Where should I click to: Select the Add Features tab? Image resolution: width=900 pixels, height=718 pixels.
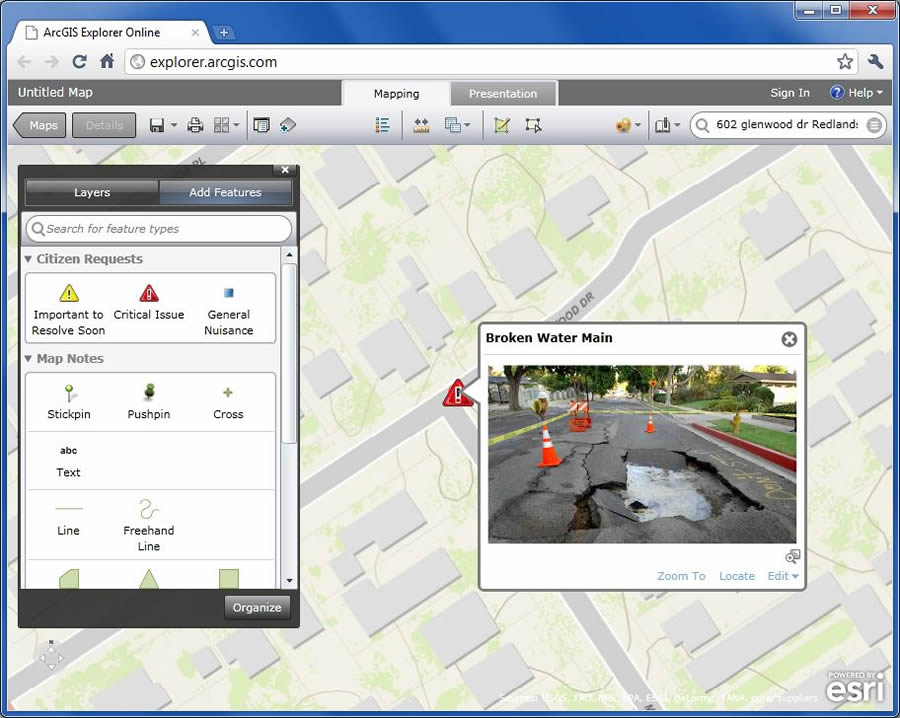(x=226, y=192)
